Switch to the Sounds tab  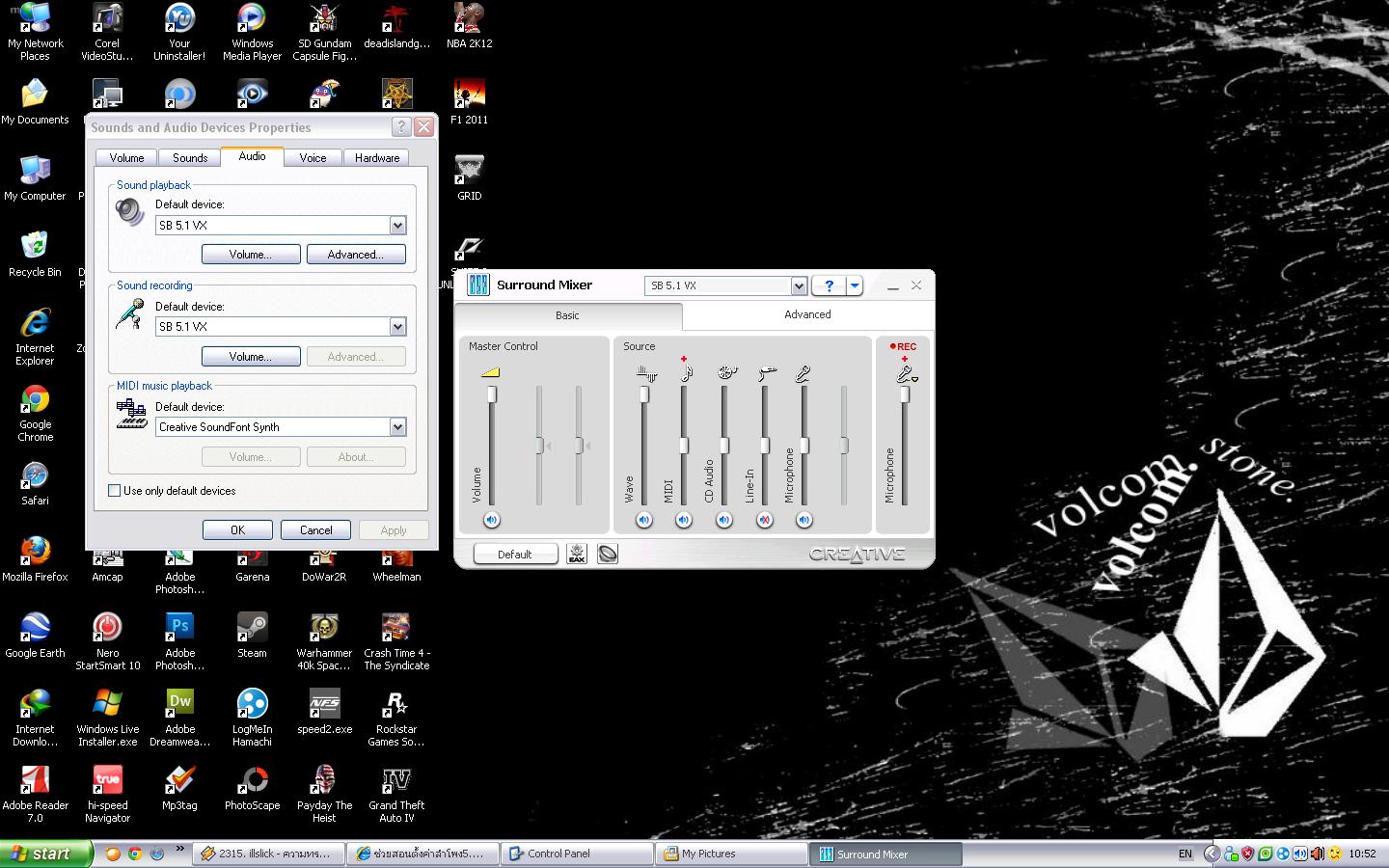[x=190, y=158]
